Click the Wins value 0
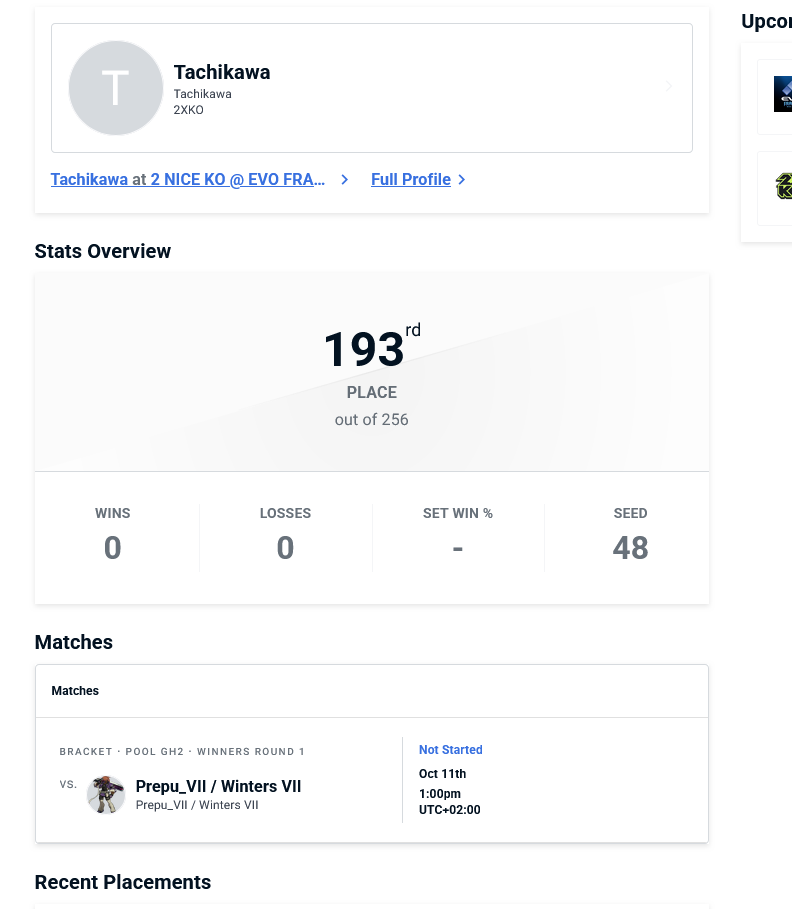This screenshot has height=909, width=792. coord(112,548)
